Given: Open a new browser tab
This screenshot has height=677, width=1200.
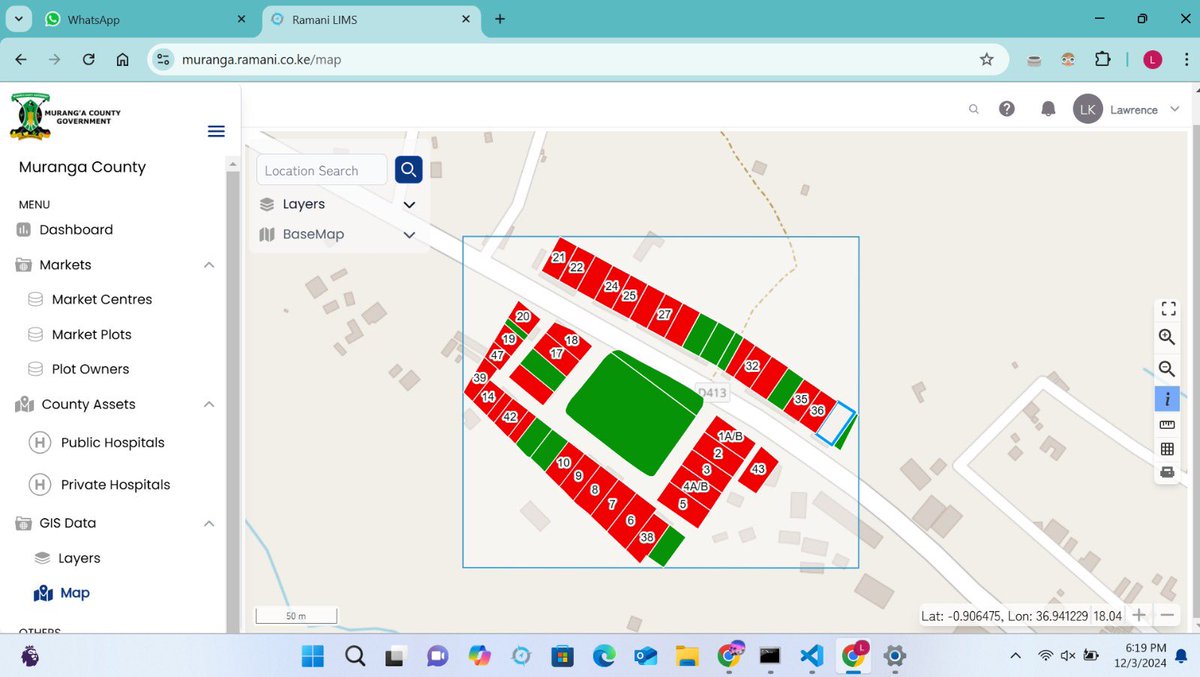Looking at the screenshot, I should click(x=500, y=19).
